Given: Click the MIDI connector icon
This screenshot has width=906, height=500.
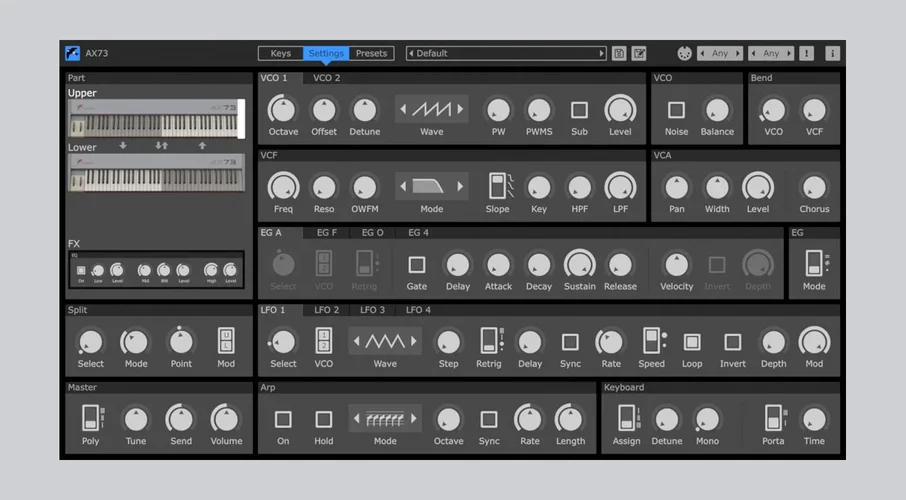Looking at the screenshot, I should coord(685,54).
